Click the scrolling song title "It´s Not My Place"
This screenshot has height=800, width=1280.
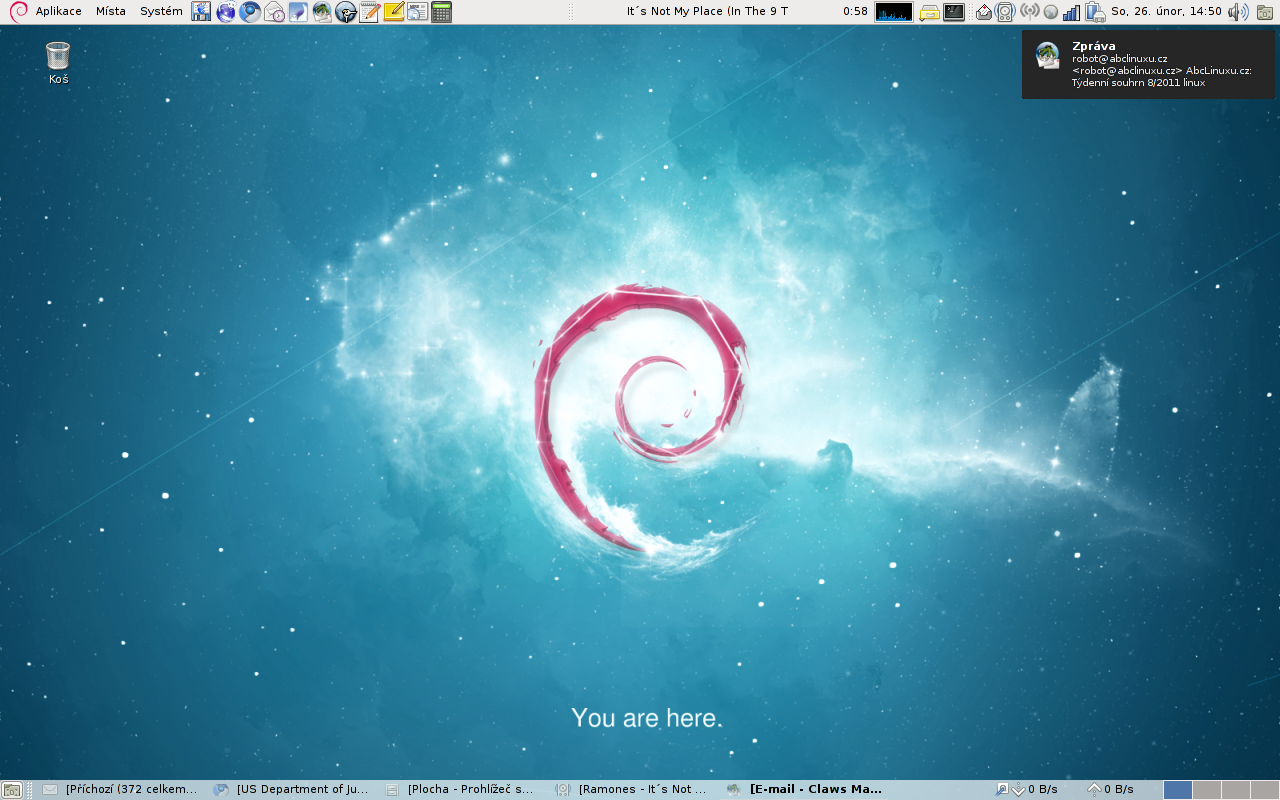coord(707,11)
